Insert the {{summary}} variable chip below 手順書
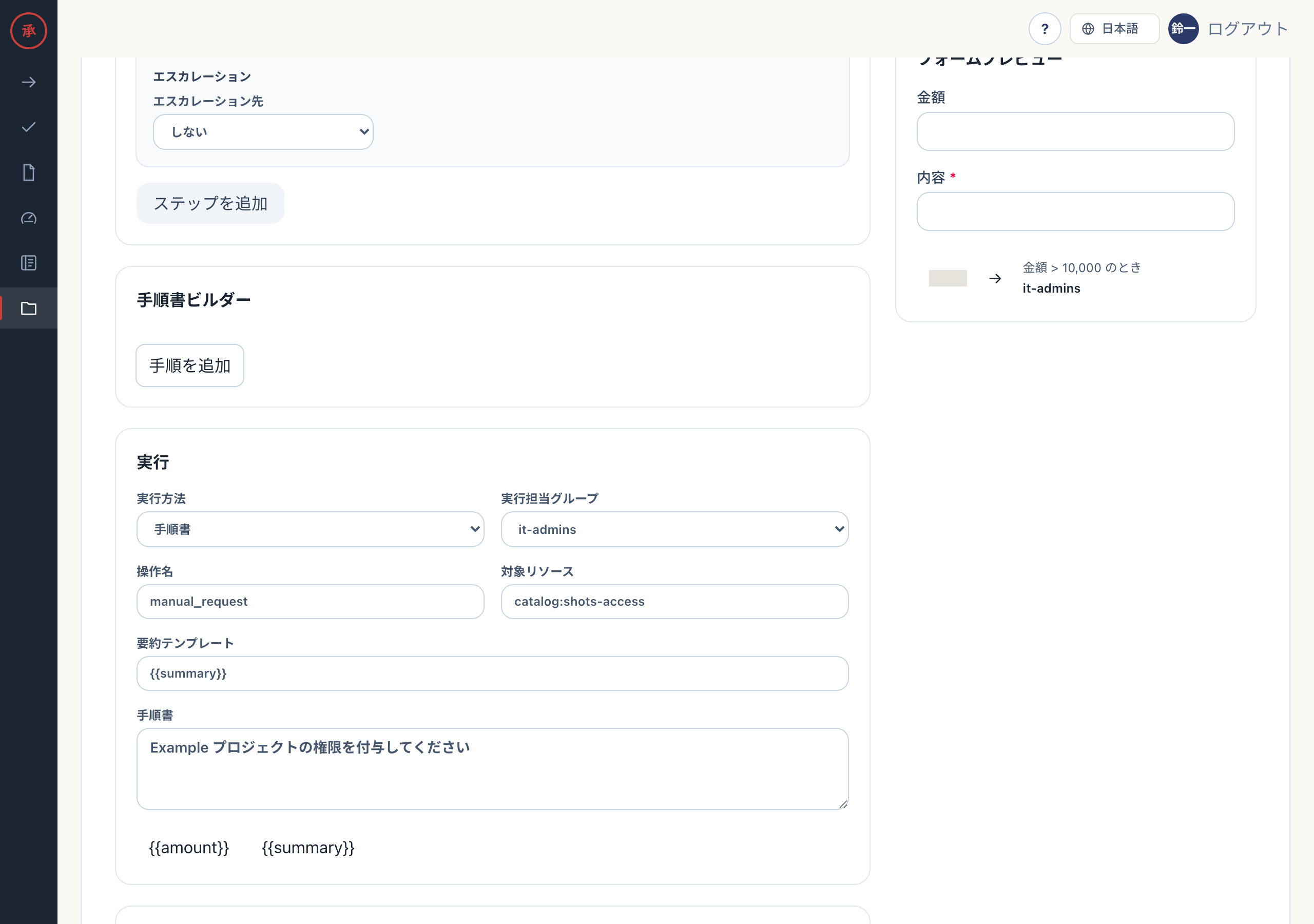The image size is (1314, 924). 308,848
